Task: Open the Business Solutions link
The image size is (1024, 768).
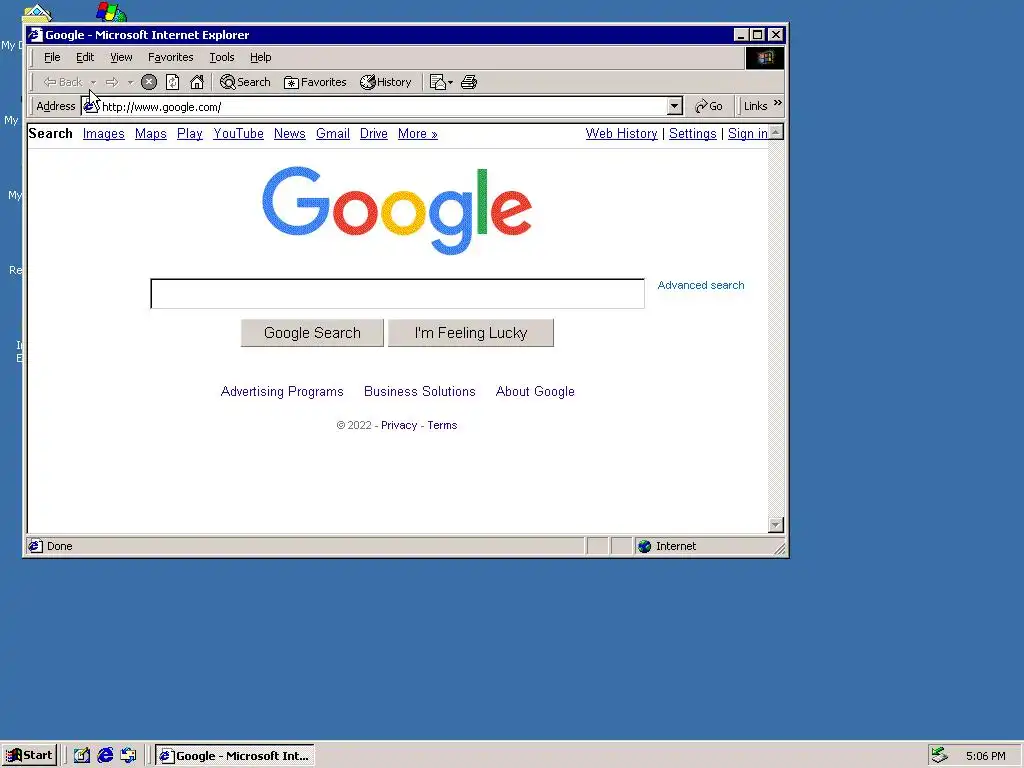Action: tap(420, 392)
